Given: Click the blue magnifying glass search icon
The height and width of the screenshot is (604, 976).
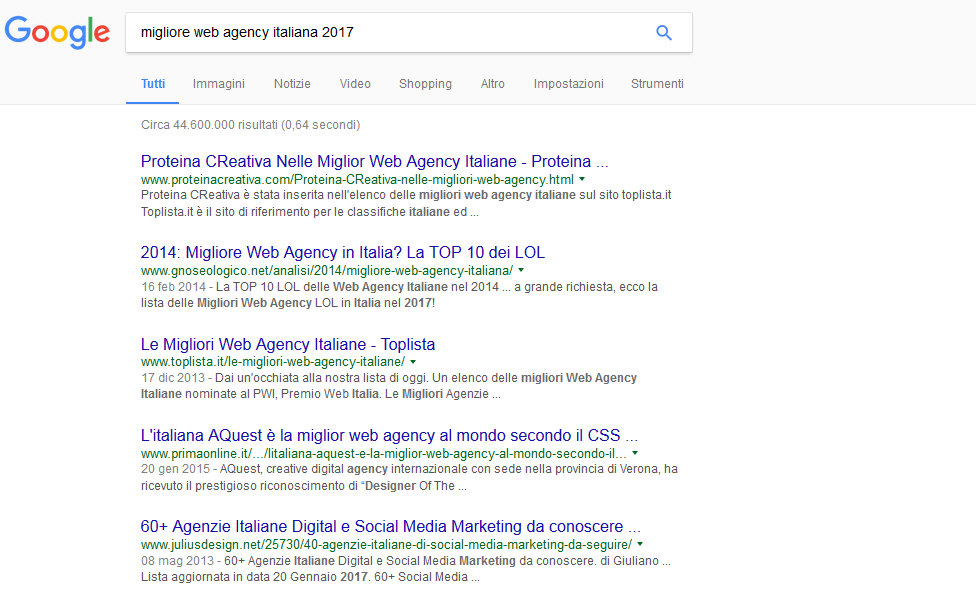Looking at the screenshot, I should pos(663,33).
